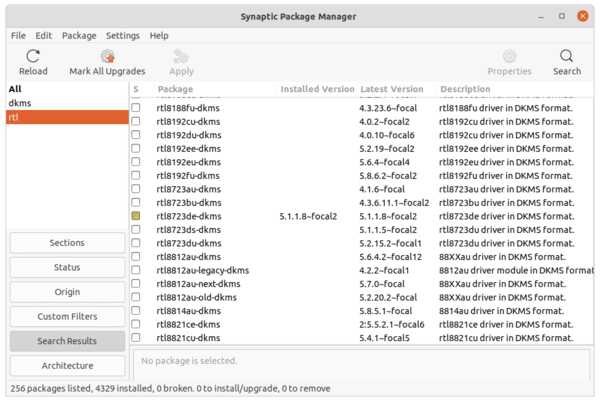
Task: Click the Search Results button
Action: pyautogui.click(x=67, y=341)
